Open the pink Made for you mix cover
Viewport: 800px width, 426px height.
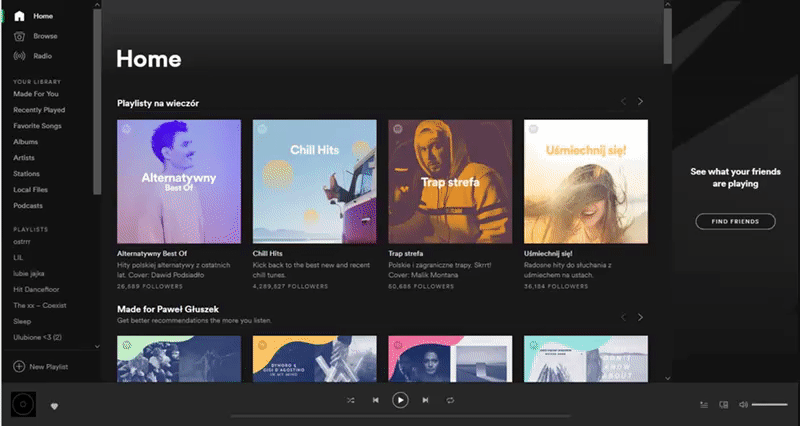tap(450, 359)
